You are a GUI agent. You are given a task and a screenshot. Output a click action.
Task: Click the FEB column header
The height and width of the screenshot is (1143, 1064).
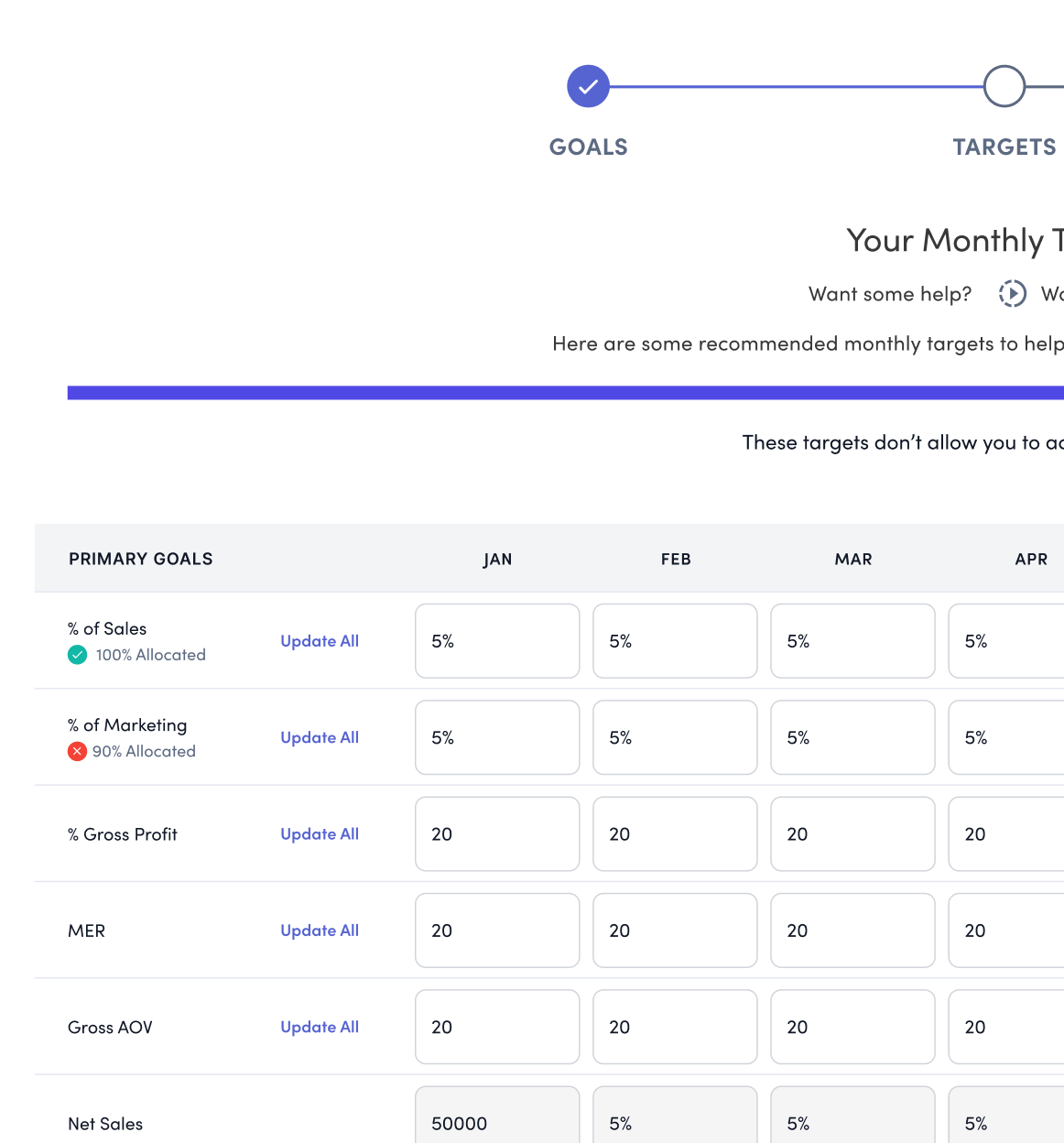click(x=676, y=560)
